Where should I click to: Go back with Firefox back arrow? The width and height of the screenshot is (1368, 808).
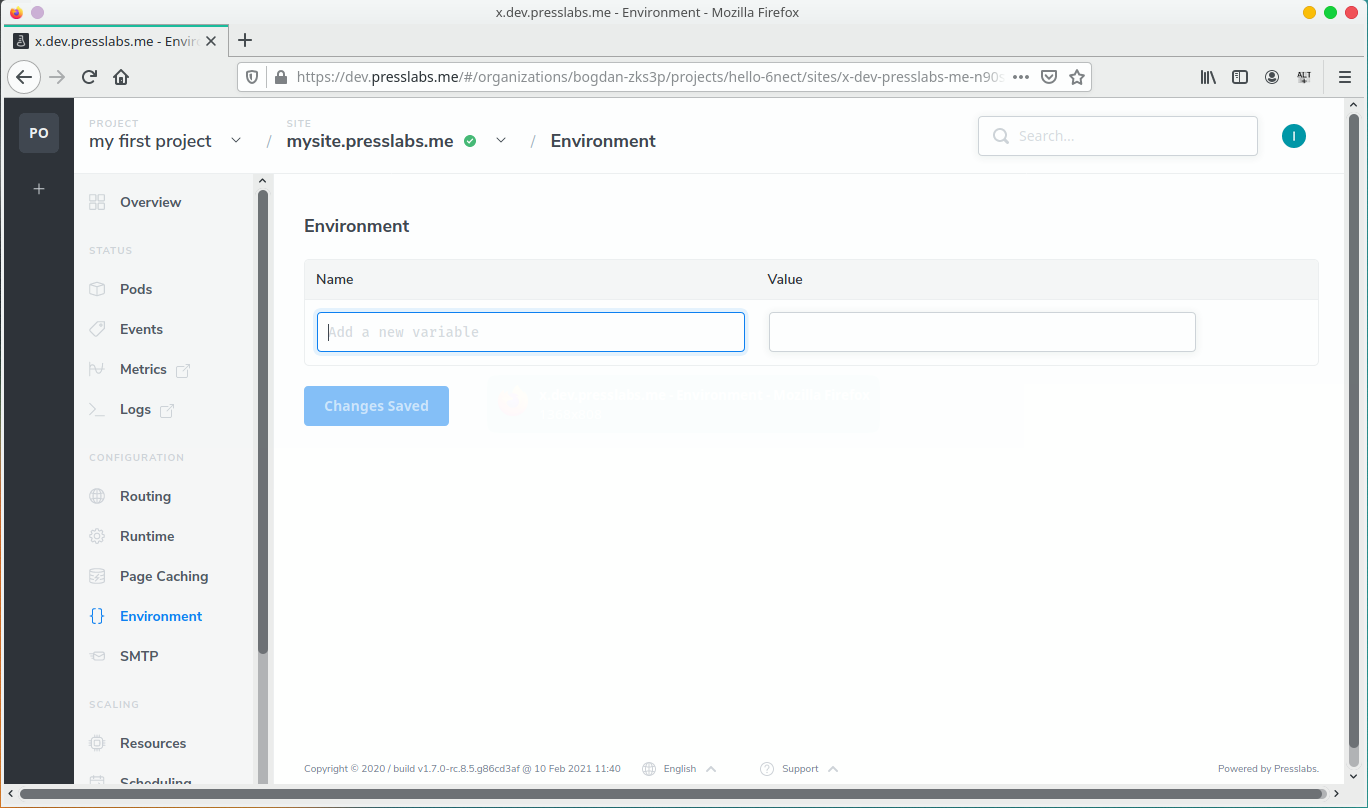[x=24, y=77]
